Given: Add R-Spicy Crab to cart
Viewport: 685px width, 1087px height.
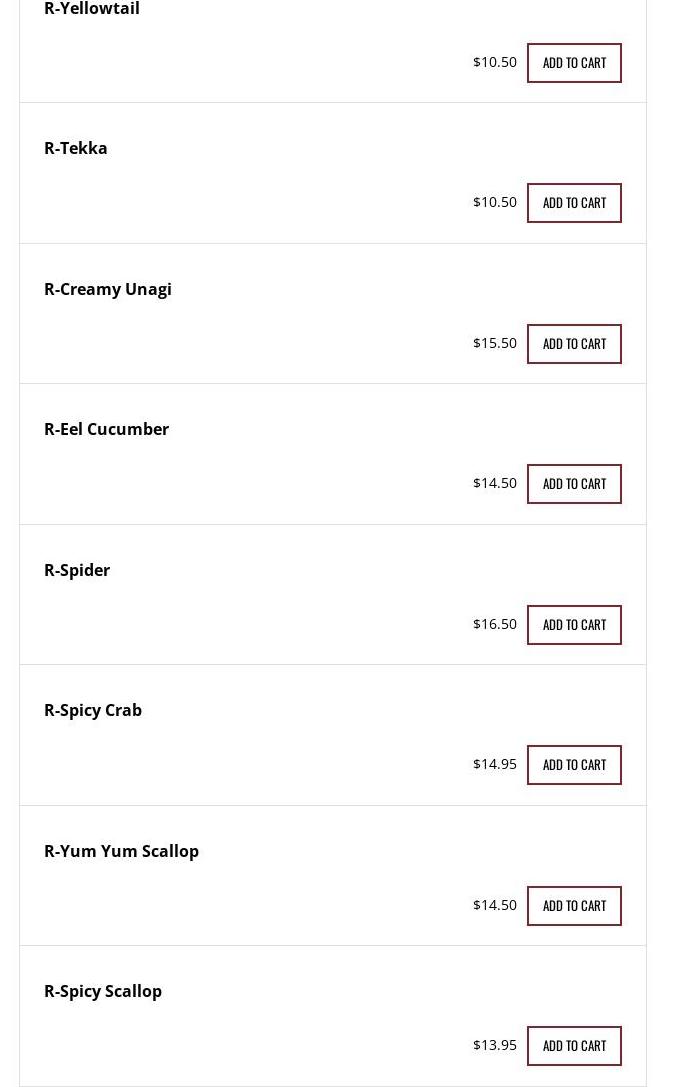Looking at the screenshot, I should (574, 765).
